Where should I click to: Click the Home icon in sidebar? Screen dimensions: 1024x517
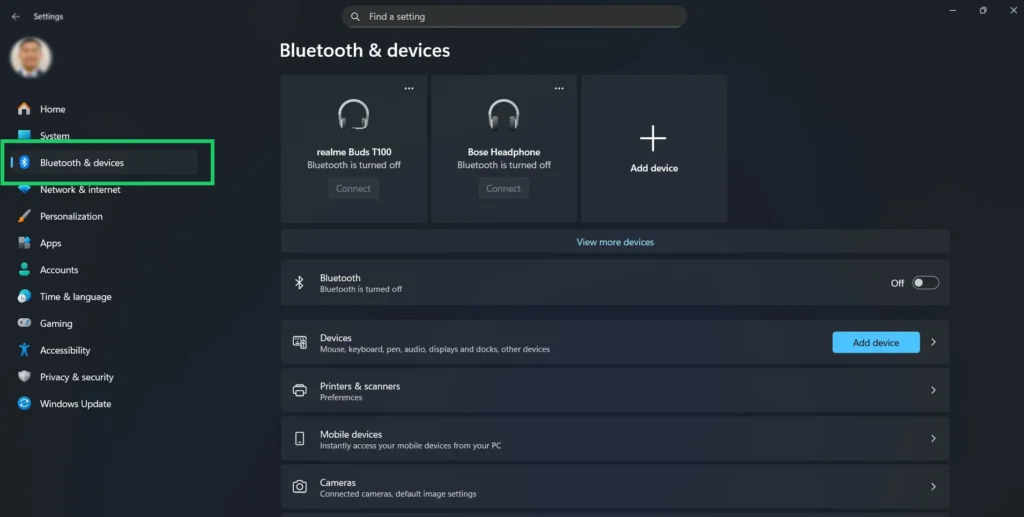pos(24,108)
